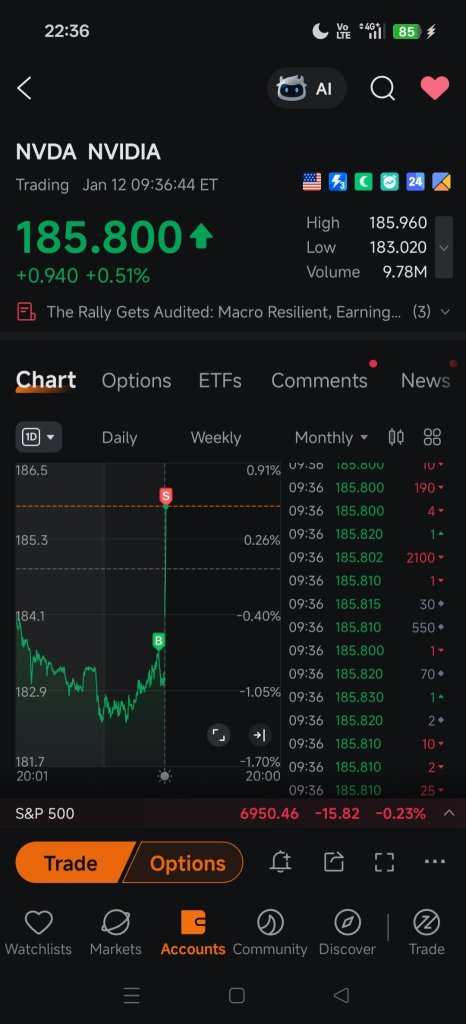Open candlestick chart type settings icon
The height and width of the screenshot is (1024, 466).
point(396,437)
